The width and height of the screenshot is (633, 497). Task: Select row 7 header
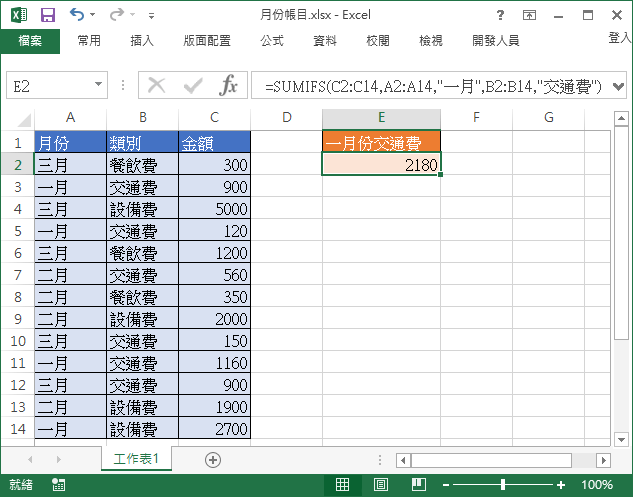click(17, 275)
